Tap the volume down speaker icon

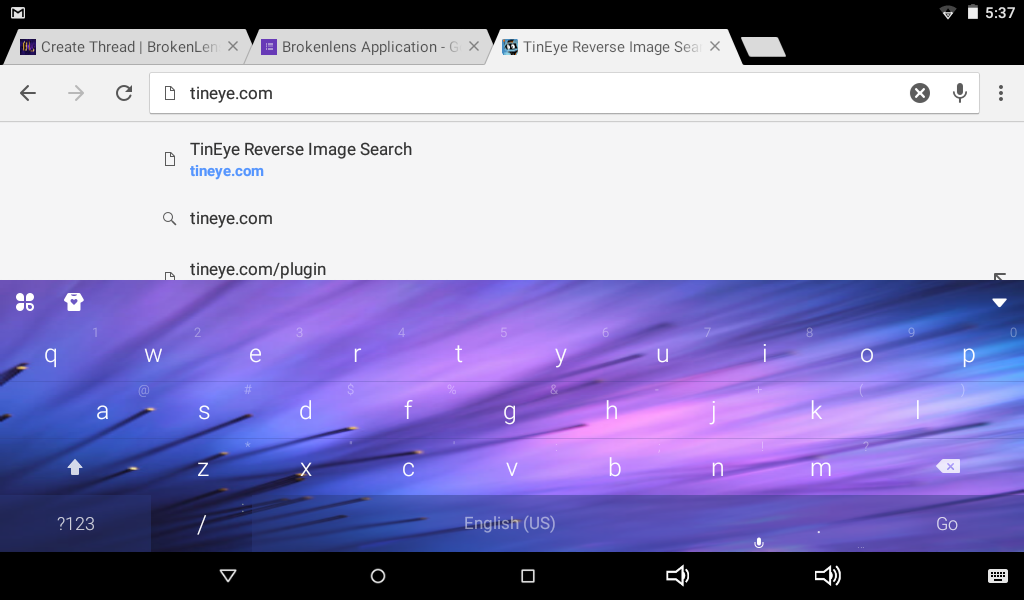pos(677,575)
